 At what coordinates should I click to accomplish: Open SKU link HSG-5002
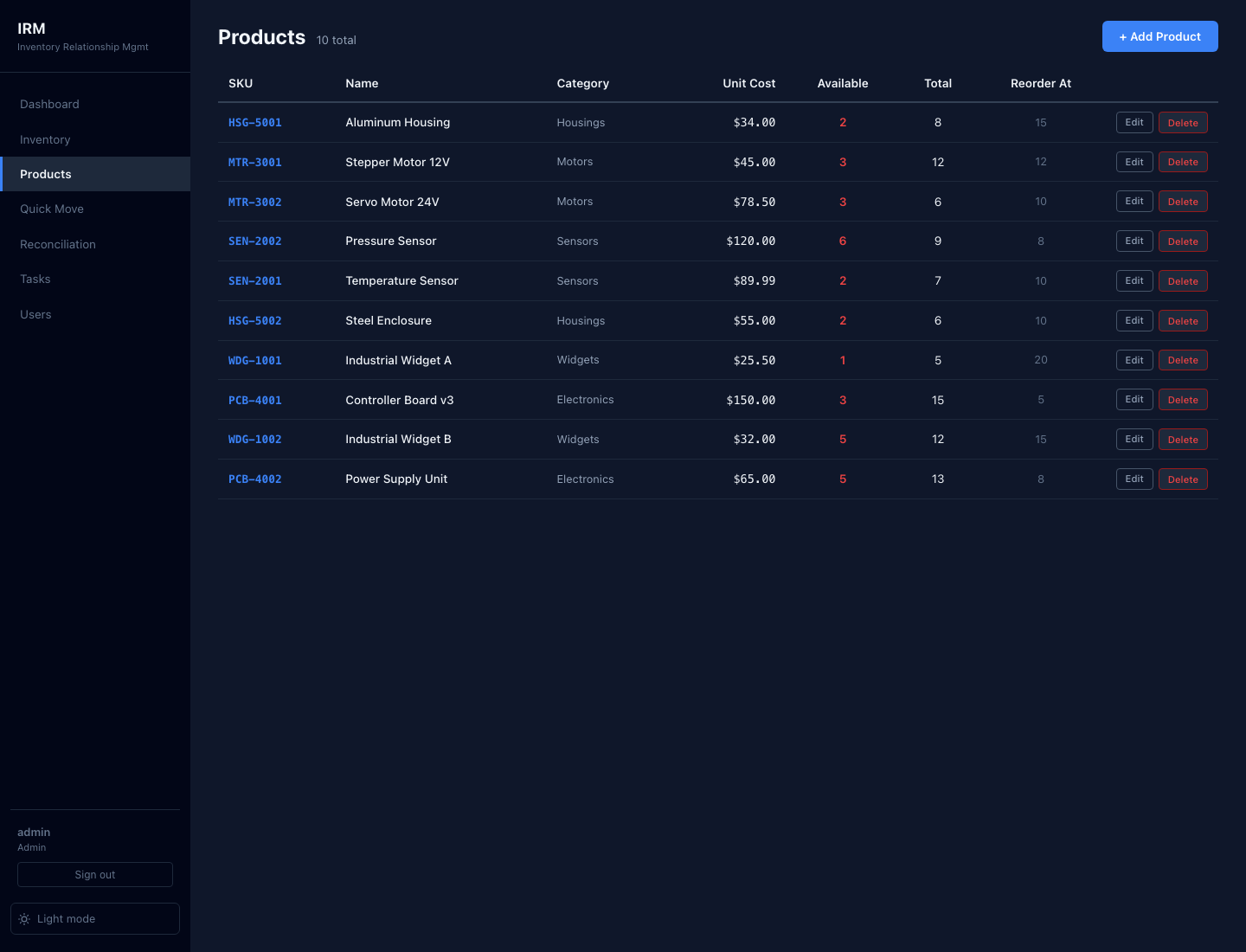click(254, 321)
